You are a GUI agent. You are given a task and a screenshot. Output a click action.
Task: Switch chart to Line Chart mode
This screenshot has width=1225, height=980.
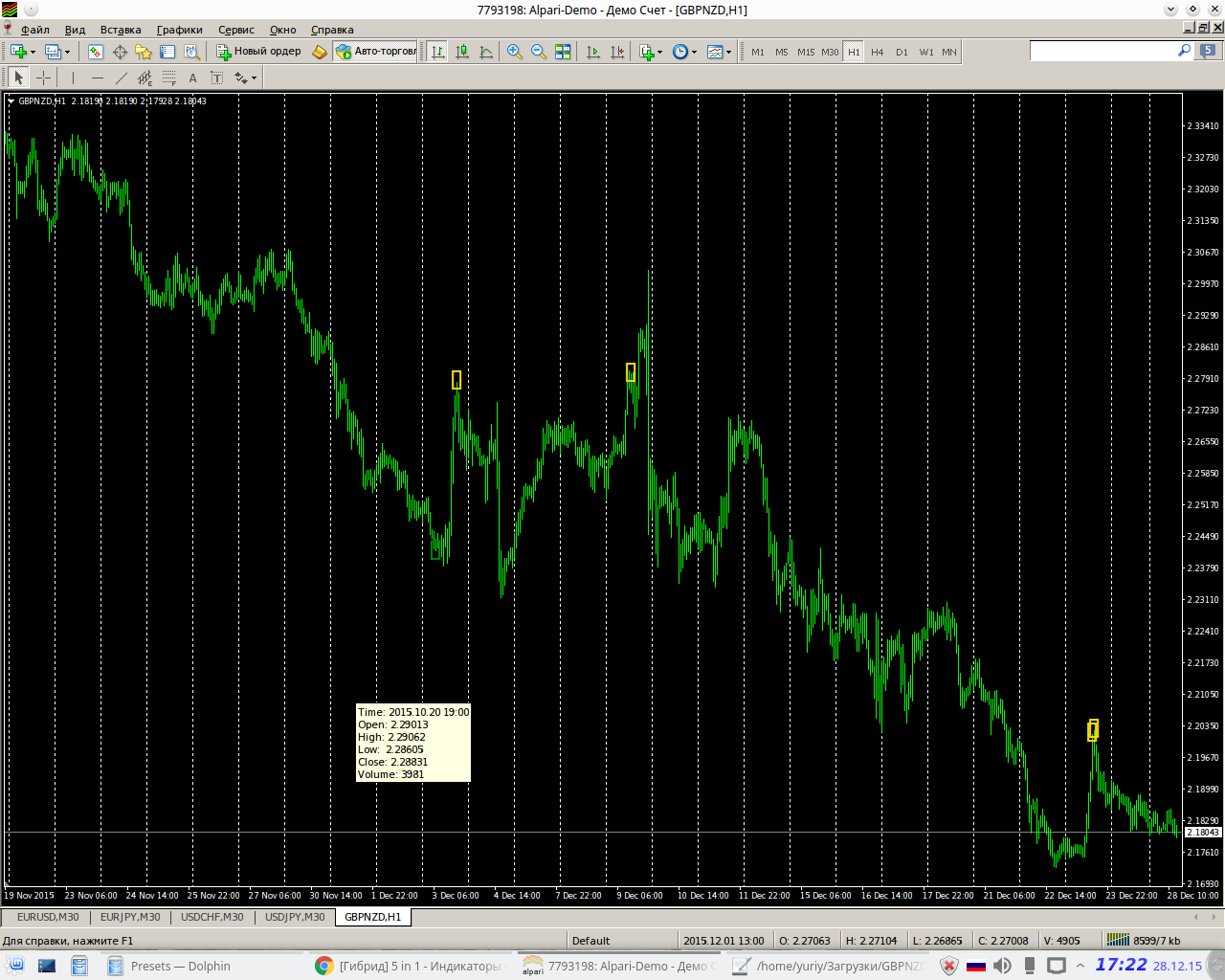click(x=486, y=52)
